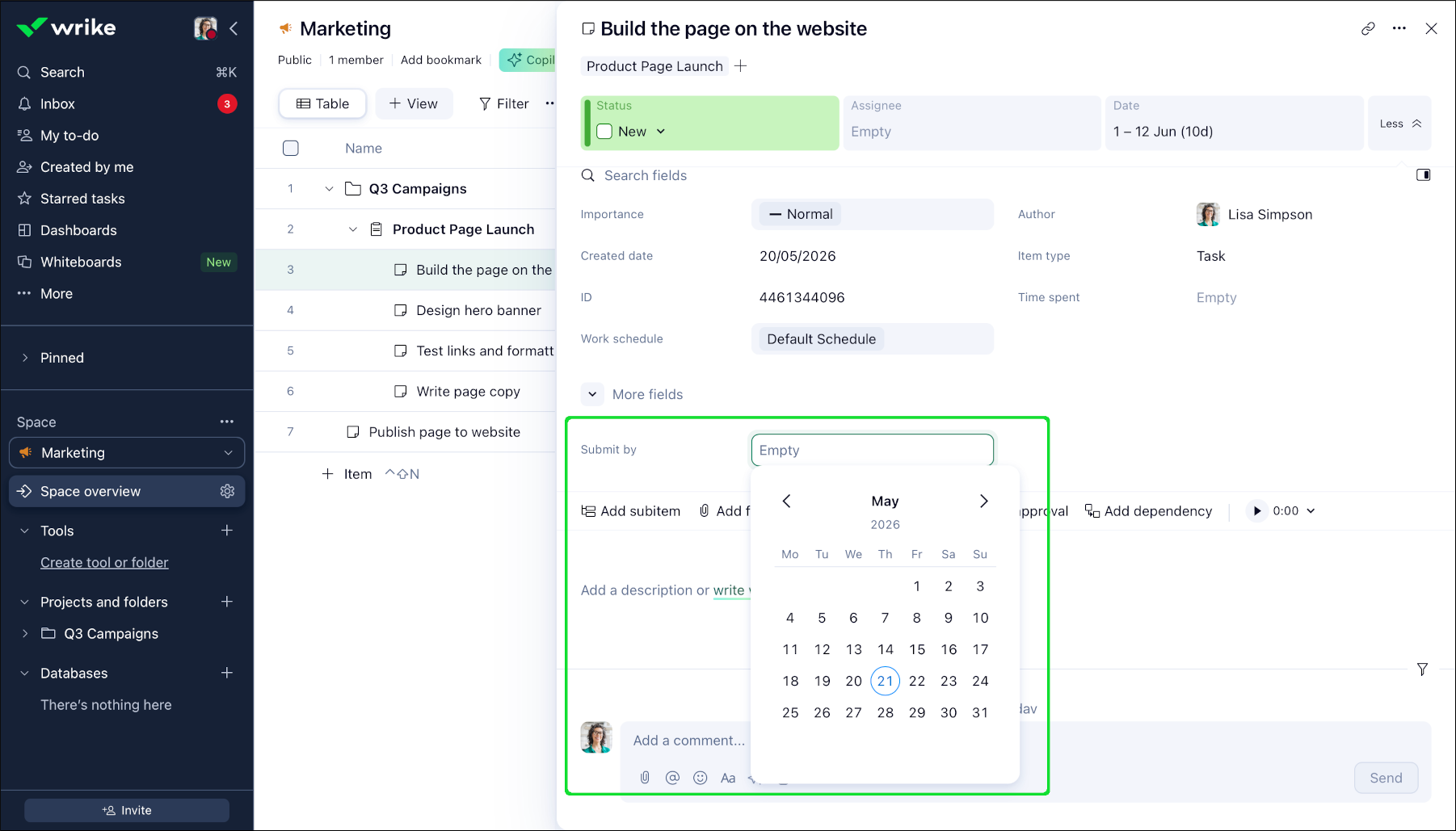This screenshot has height=831, width=1456.
Task: Start the task timer play button
Action: coord(1256,511)
